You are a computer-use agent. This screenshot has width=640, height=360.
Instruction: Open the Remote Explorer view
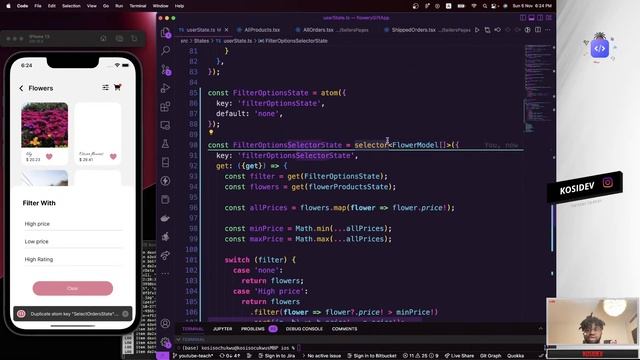coord(165,125)
